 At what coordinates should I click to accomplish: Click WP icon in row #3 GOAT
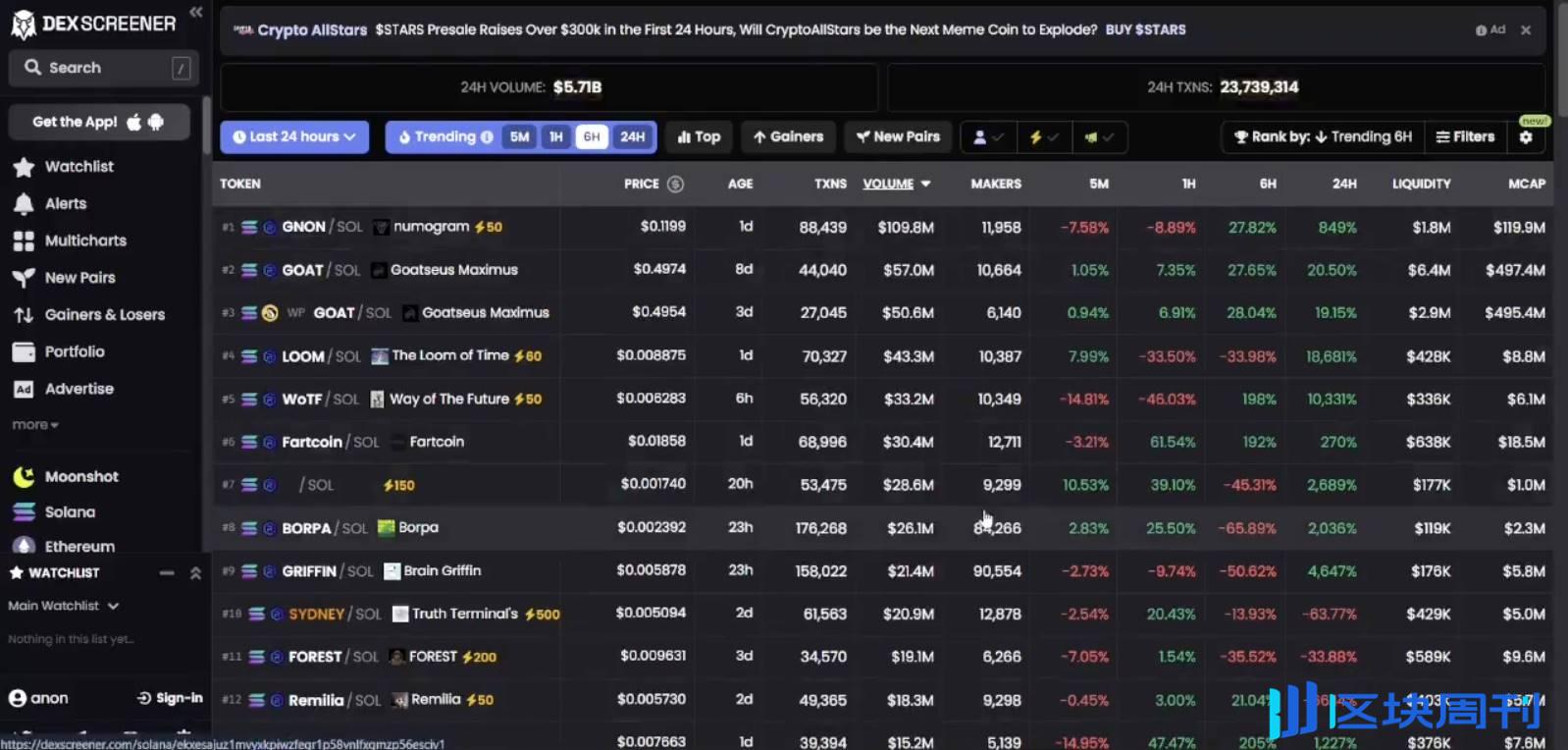point(295,313)
